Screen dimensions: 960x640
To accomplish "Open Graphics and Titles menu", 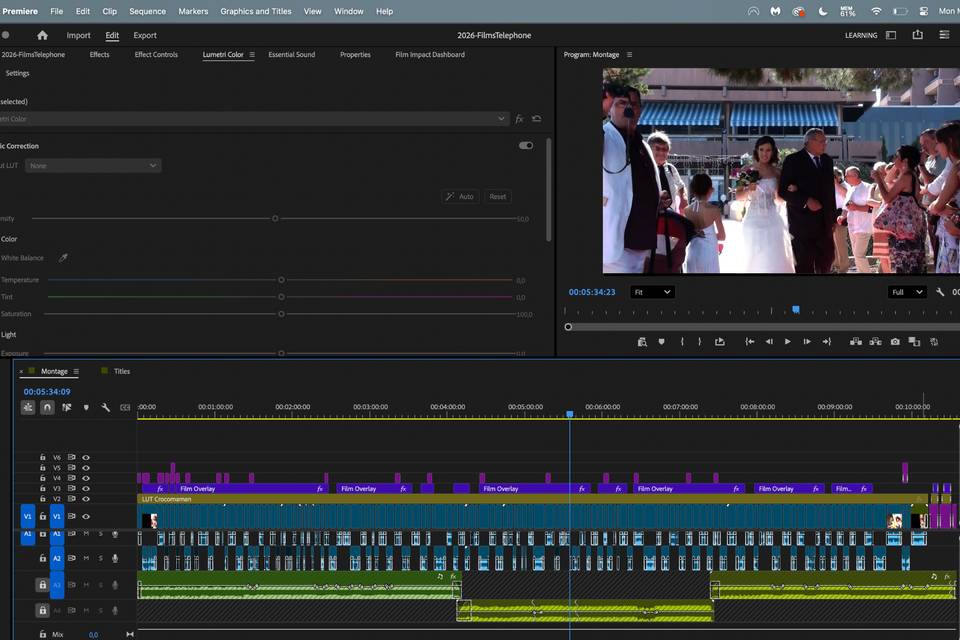I will [x=256, y=11].
